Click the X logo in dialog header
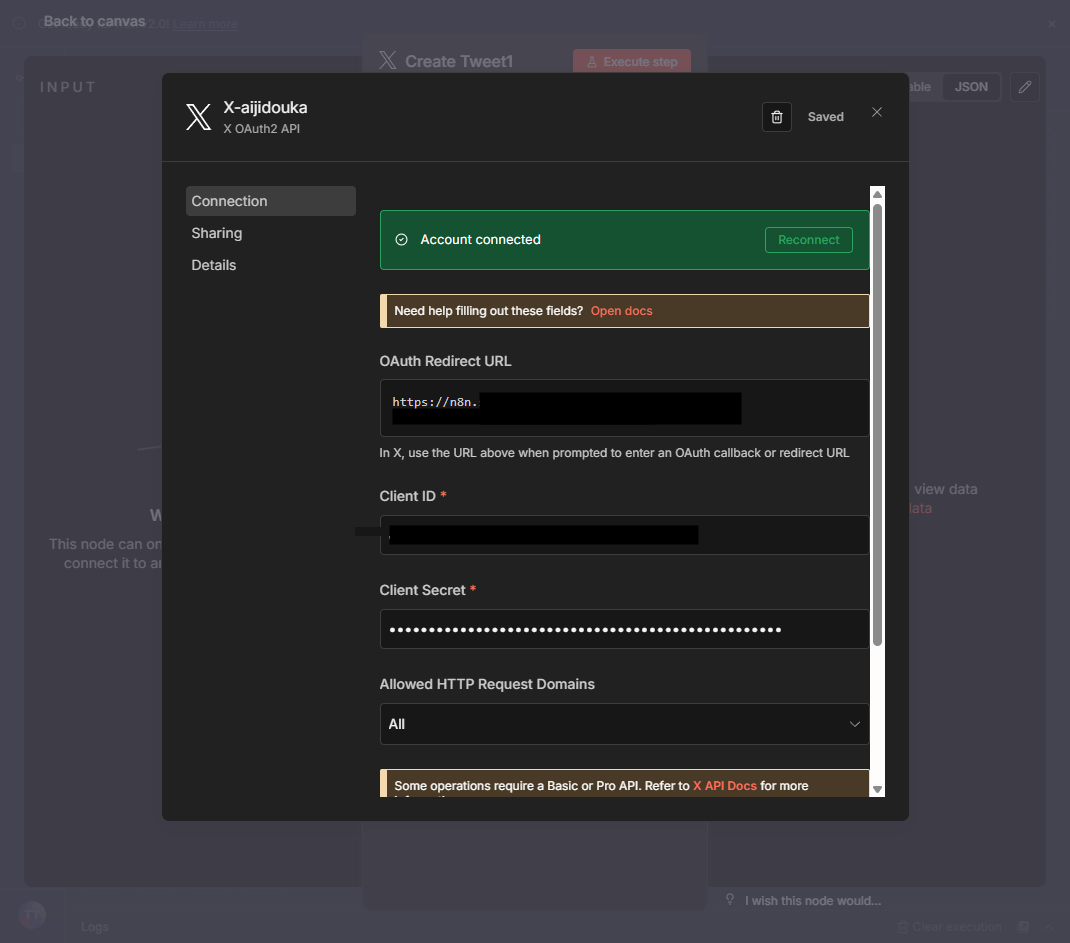The height and width of the screenshot is (943, 1070). [198, 117]
